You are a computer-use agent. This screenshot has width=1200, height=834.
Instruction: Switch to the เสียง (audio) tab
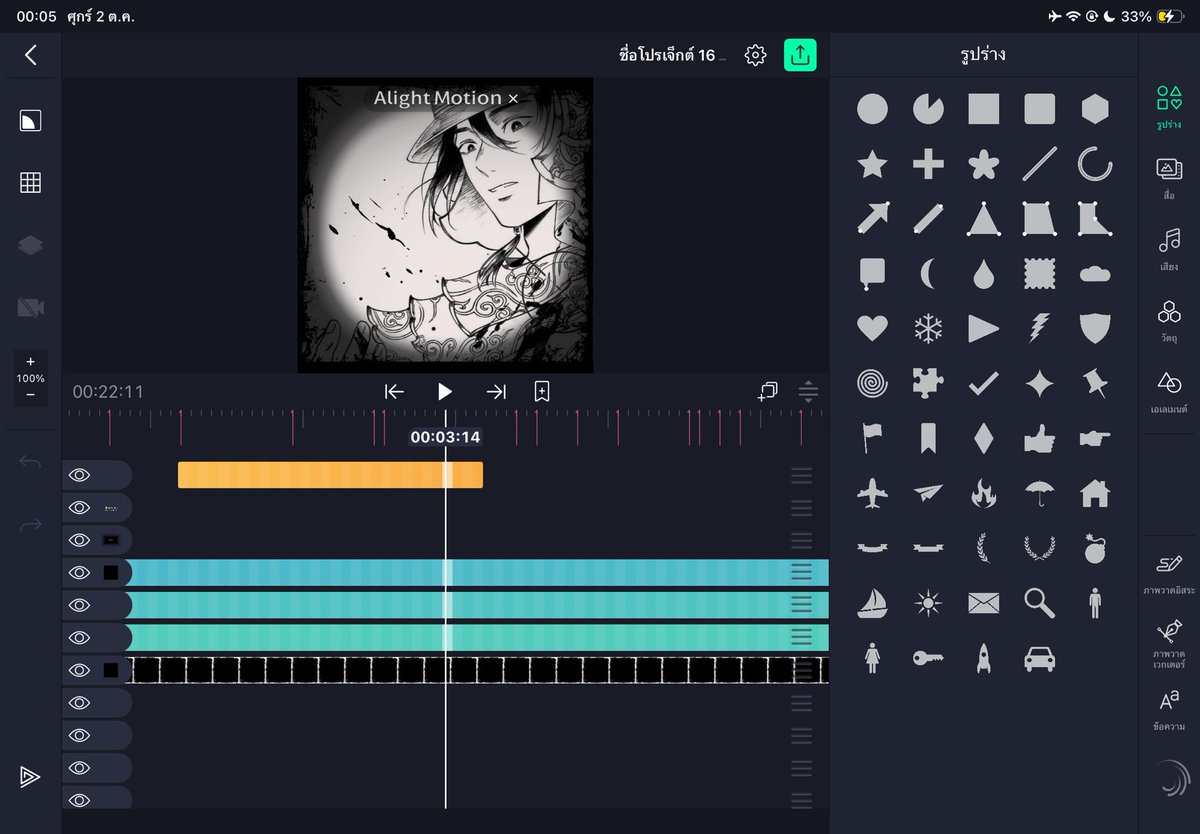(1169, 250)
